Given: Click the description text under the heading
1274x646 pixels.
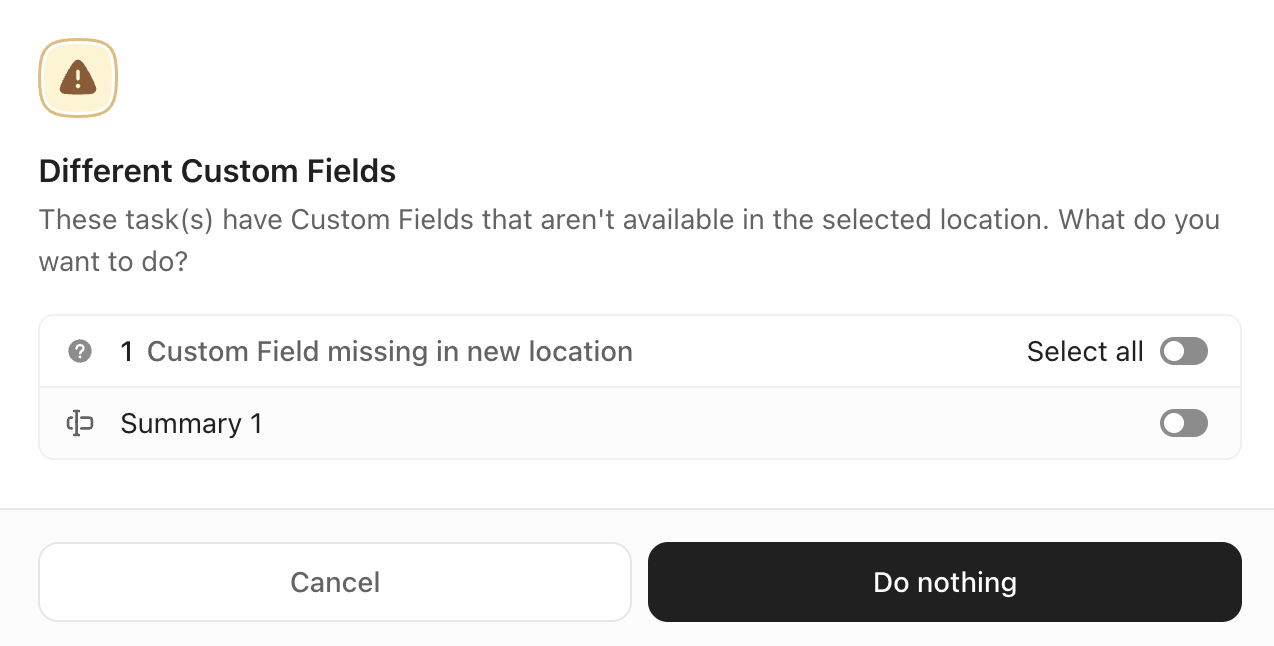Looking at the screenshot, I should coord(629,240).
